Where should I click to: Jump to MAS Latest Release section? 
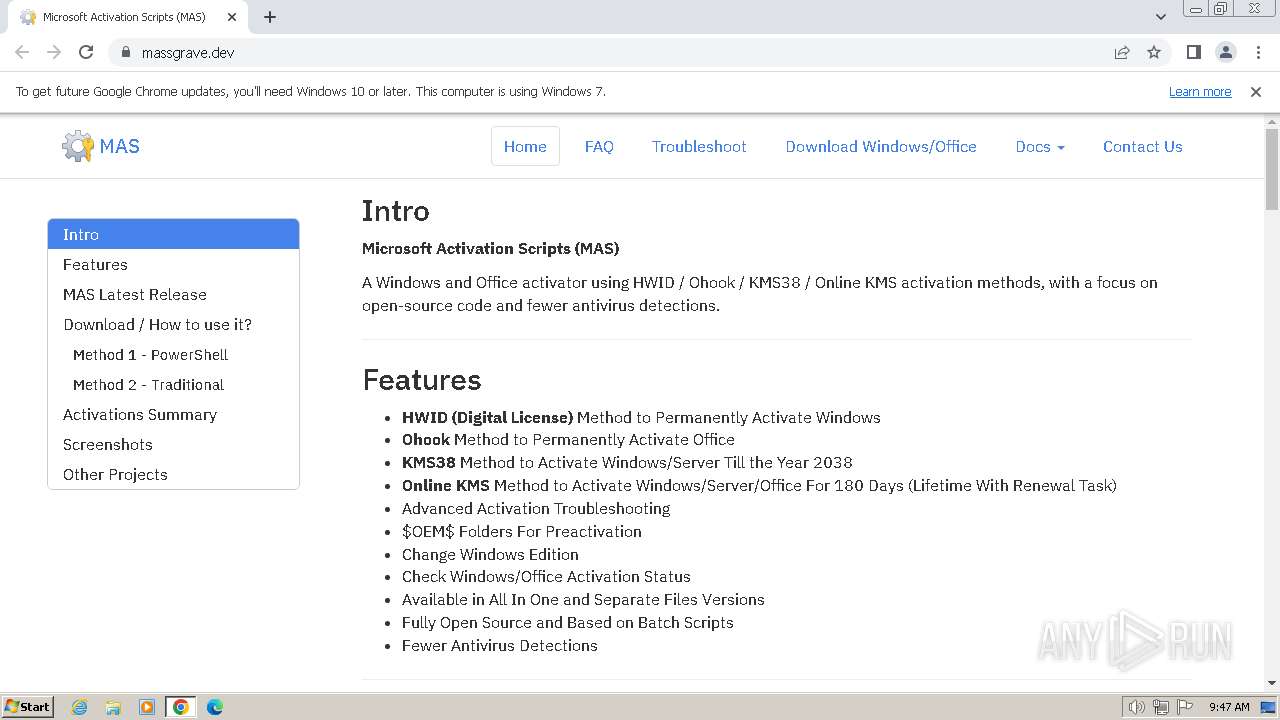coord(173,294)
